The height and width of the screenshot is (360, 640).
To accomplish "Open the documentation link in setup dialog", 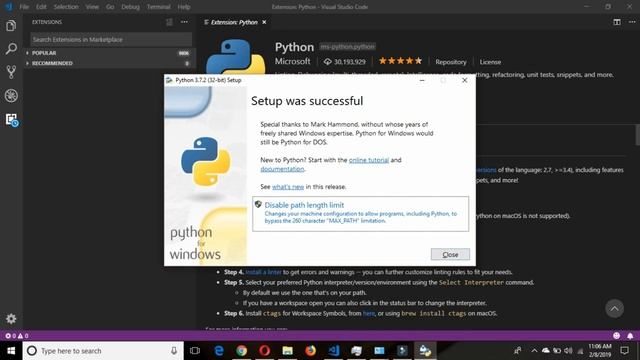I will pos(282,169).
